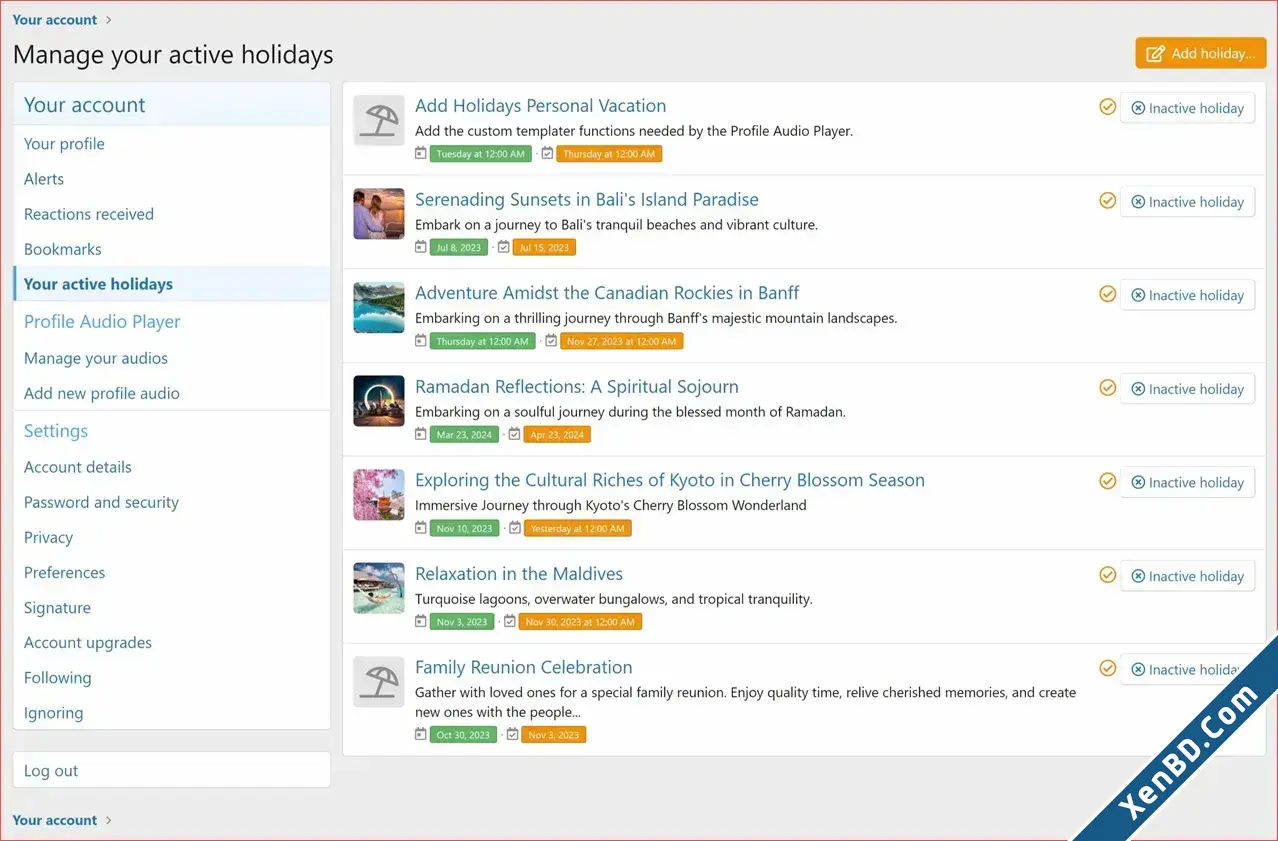Click start calendar icon beside Jul 8, 2023
1278x841 pixels.
click(x=421, y=247)
